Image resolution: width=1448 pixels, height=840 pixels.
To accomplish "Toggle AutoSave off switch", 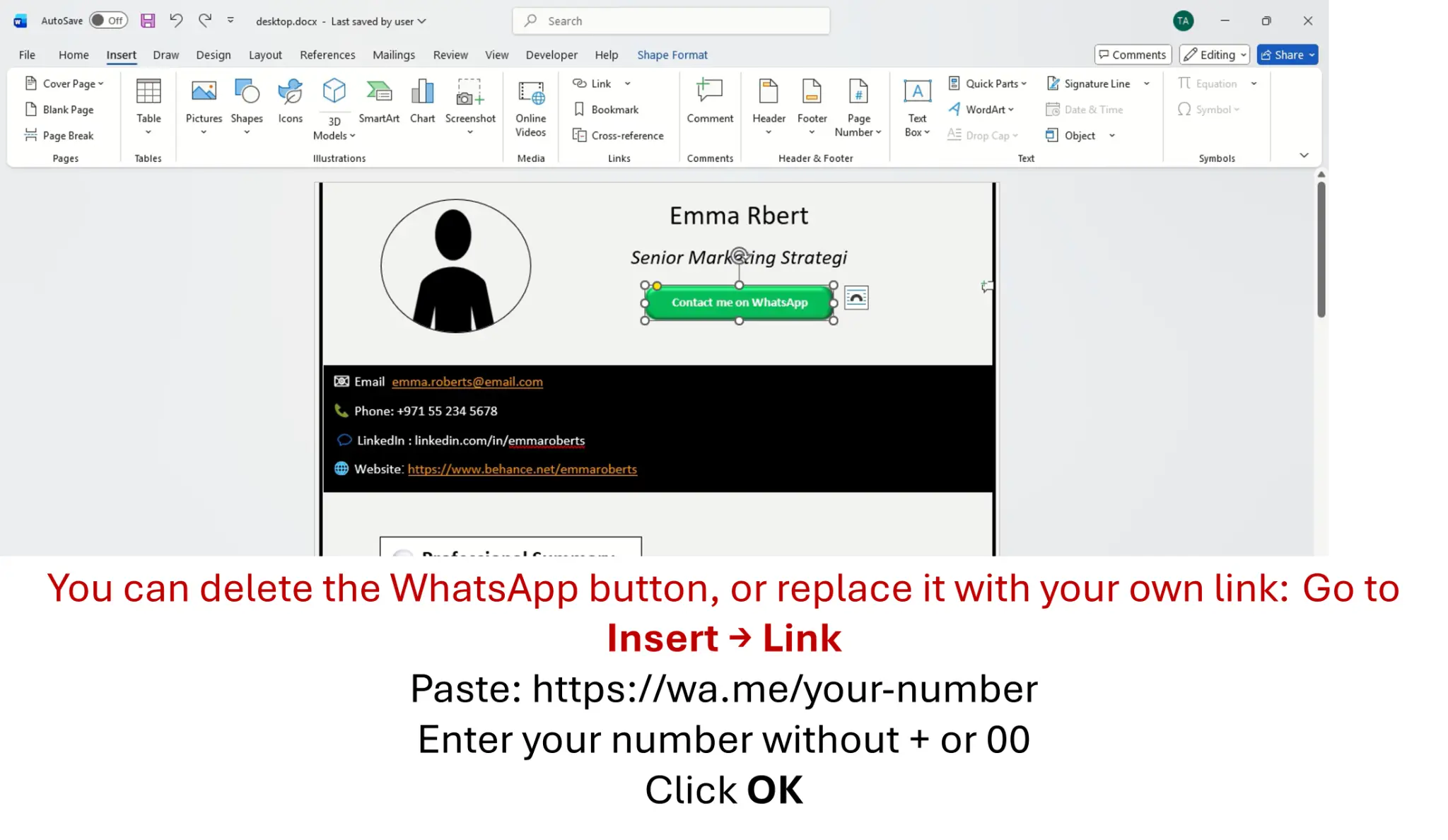I will 108,21.
